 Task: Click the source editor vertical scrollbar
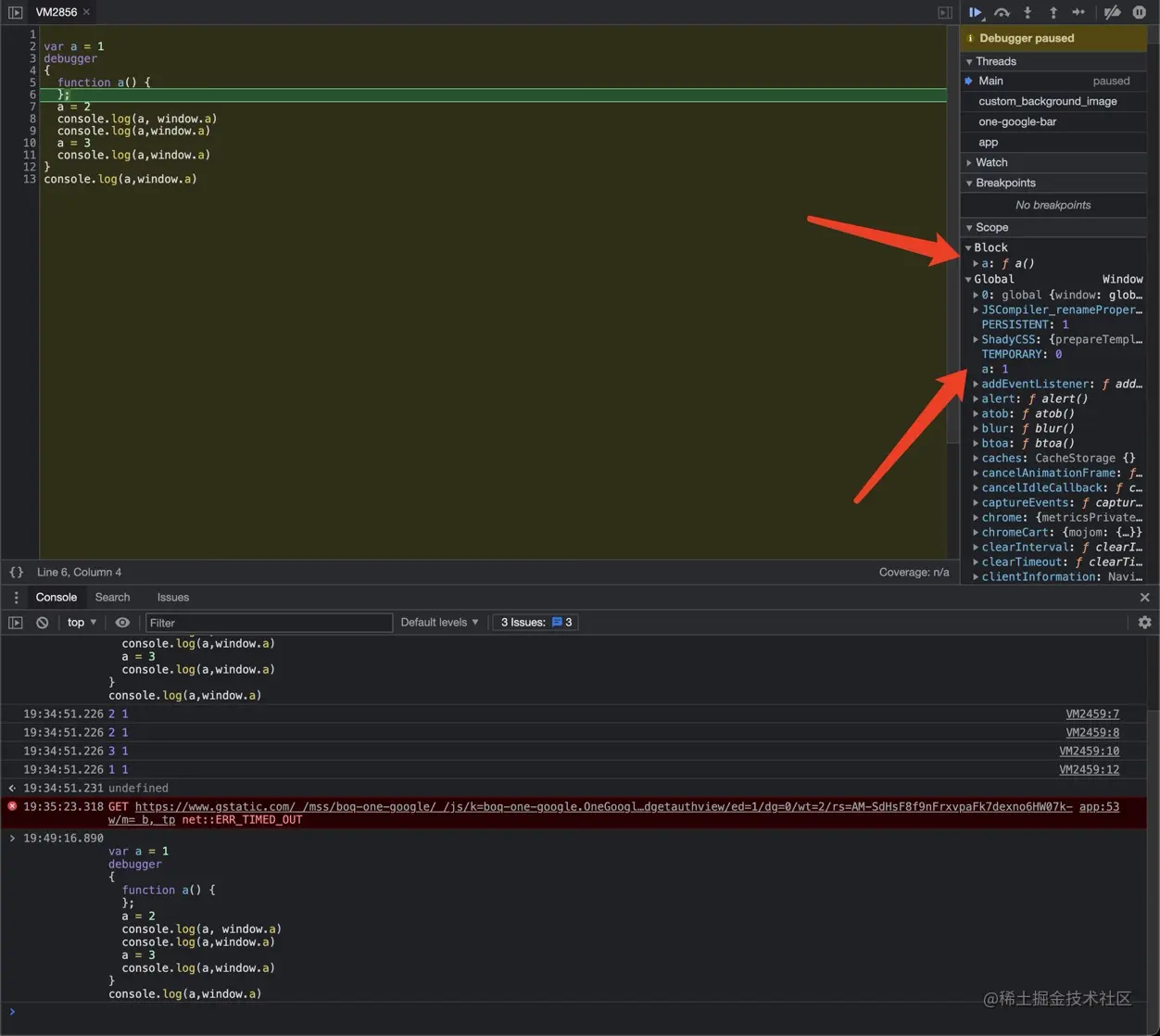pos(952,234)
